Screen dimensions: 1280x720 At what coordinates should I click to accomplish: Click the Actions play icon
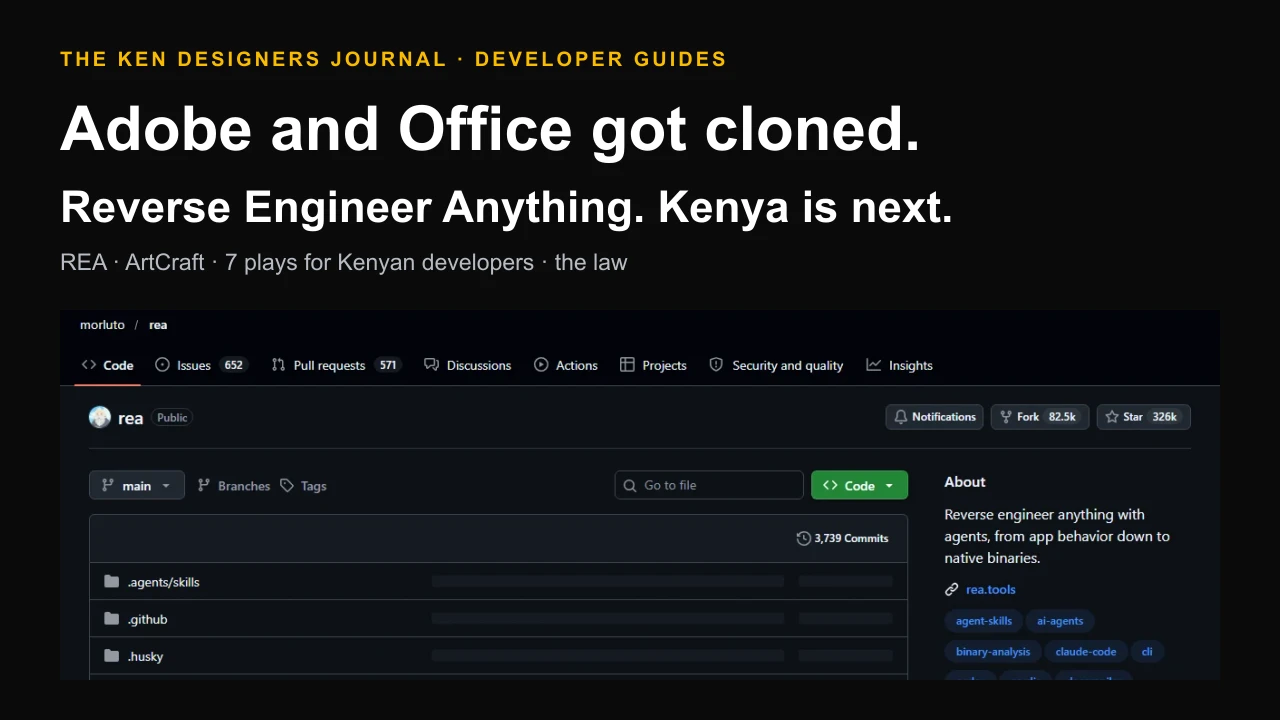541,365
